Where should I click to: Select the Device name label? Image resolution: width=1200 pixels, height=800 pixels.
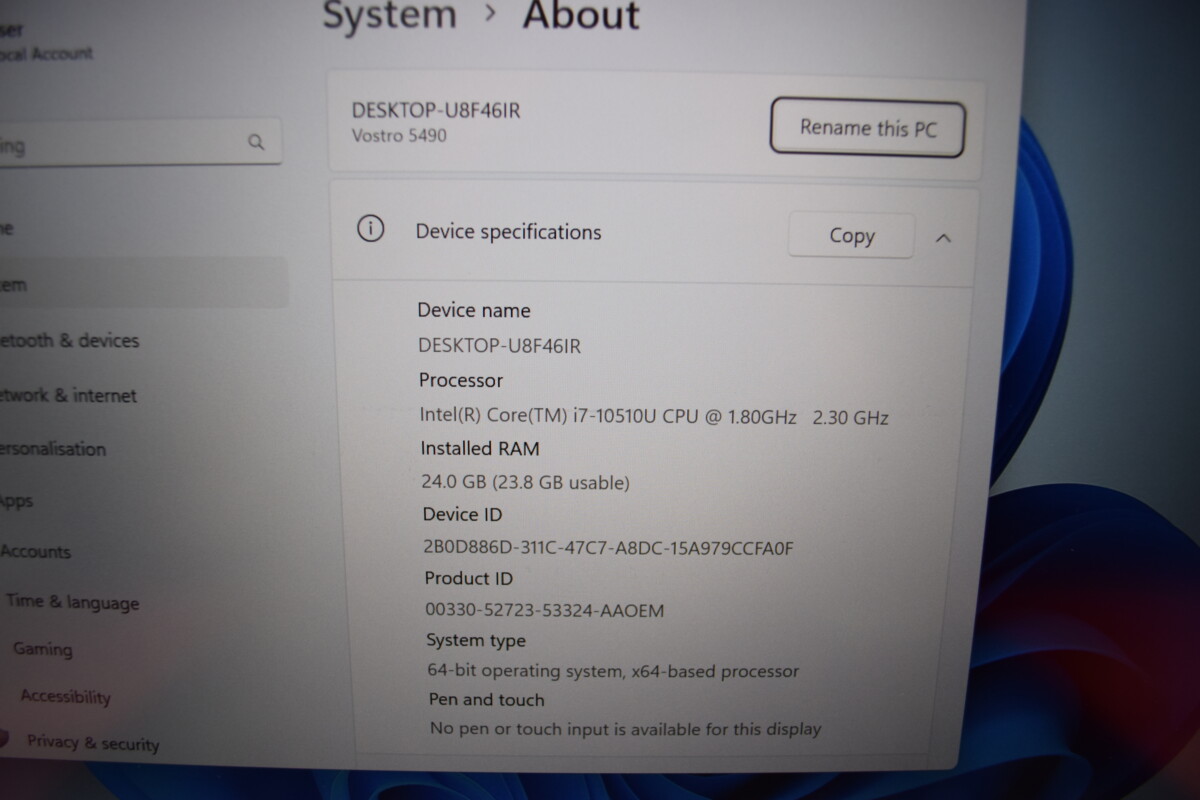tap(474, 310)
